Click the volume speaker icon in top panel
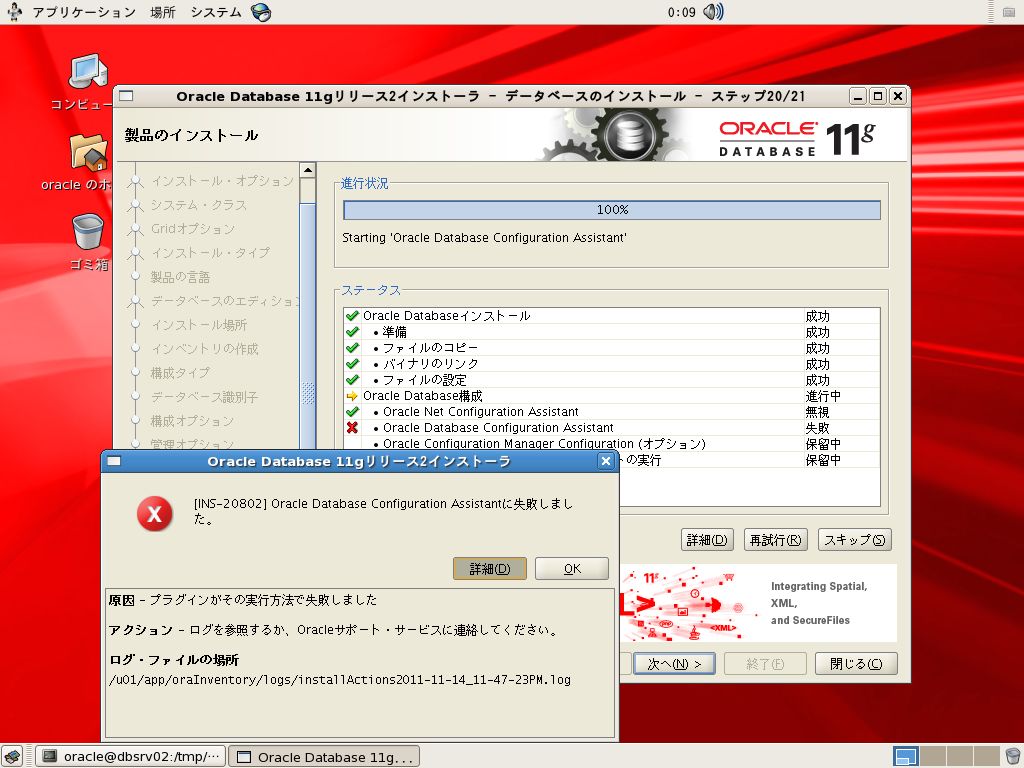This screenshot has height=768, width=1024. click(x=713, y=12)
